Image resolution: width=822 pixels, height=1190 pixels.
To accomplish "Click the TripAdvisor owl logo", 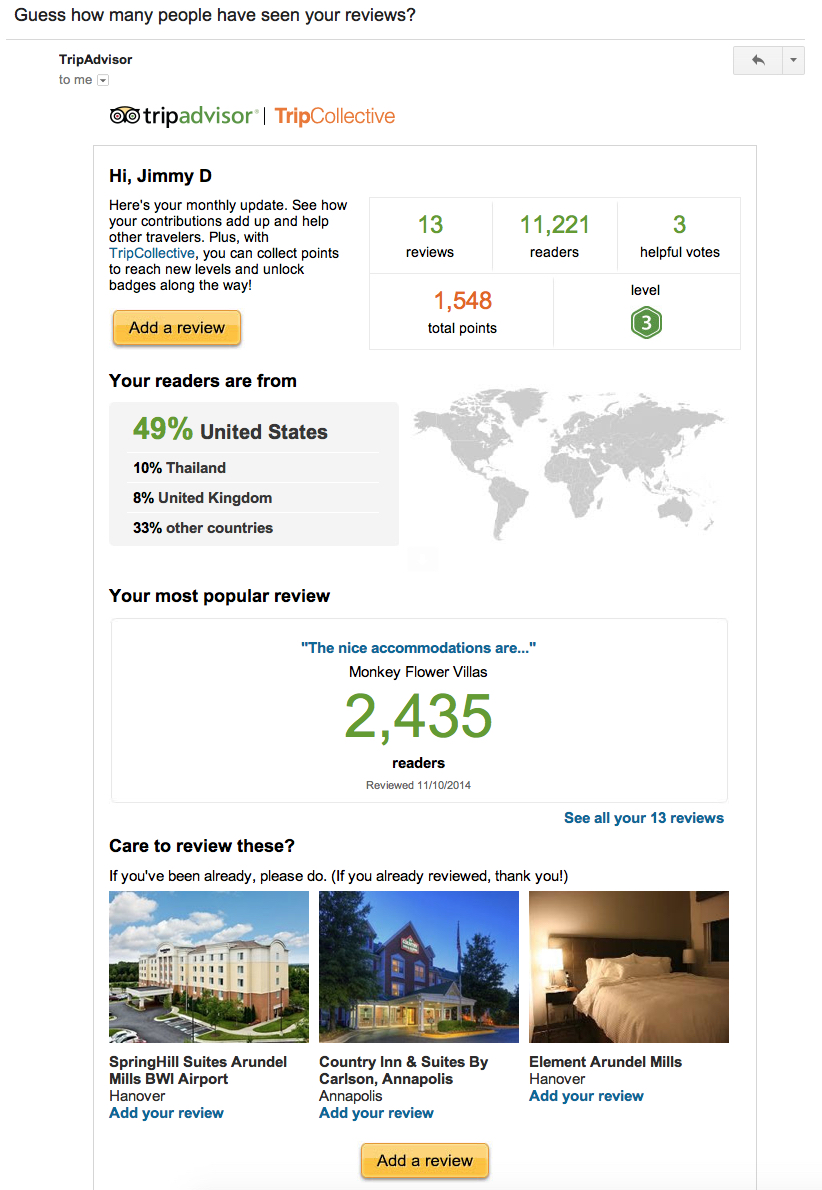I will click(125, 116).
